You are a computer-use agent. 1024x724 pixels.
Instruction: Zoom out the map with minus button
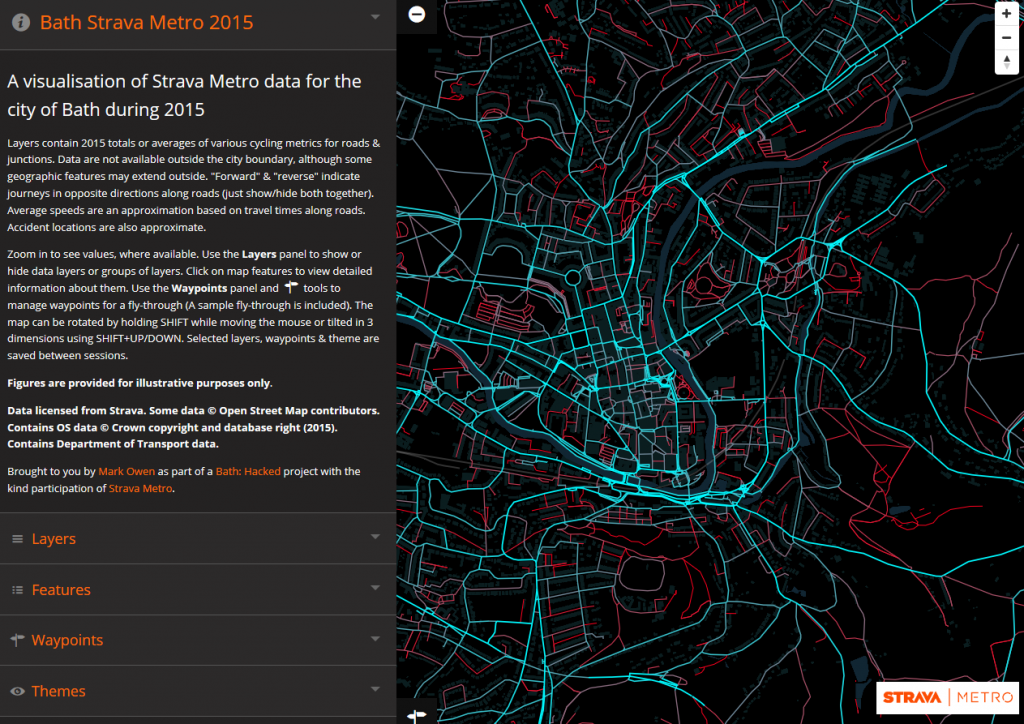point(1006,38)
